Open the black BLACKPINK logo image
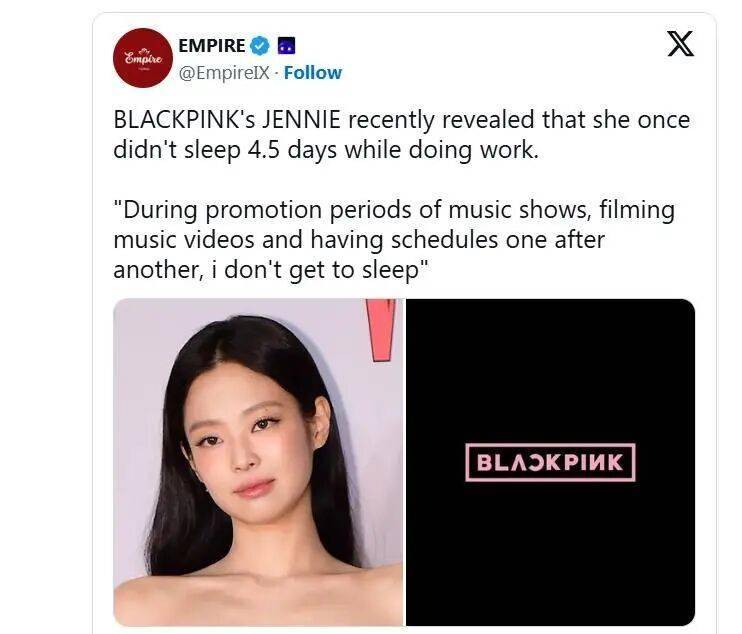Image resolution: width=742 pixels, height=634 pixels. (x=550, y=462)
